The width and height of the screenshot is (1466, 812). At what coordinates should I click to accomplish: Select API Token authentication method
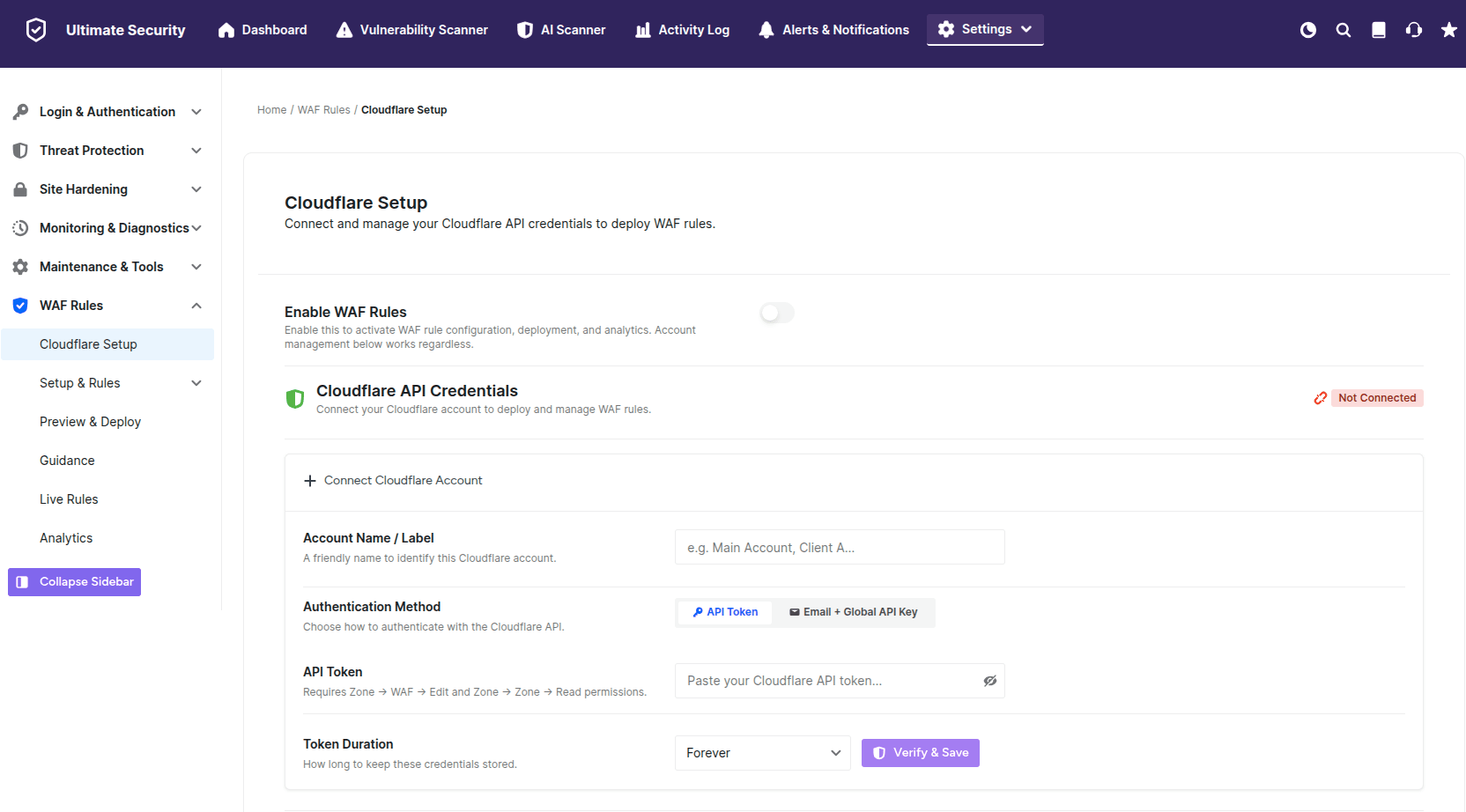pyautogui.click(x=725, y=612)
